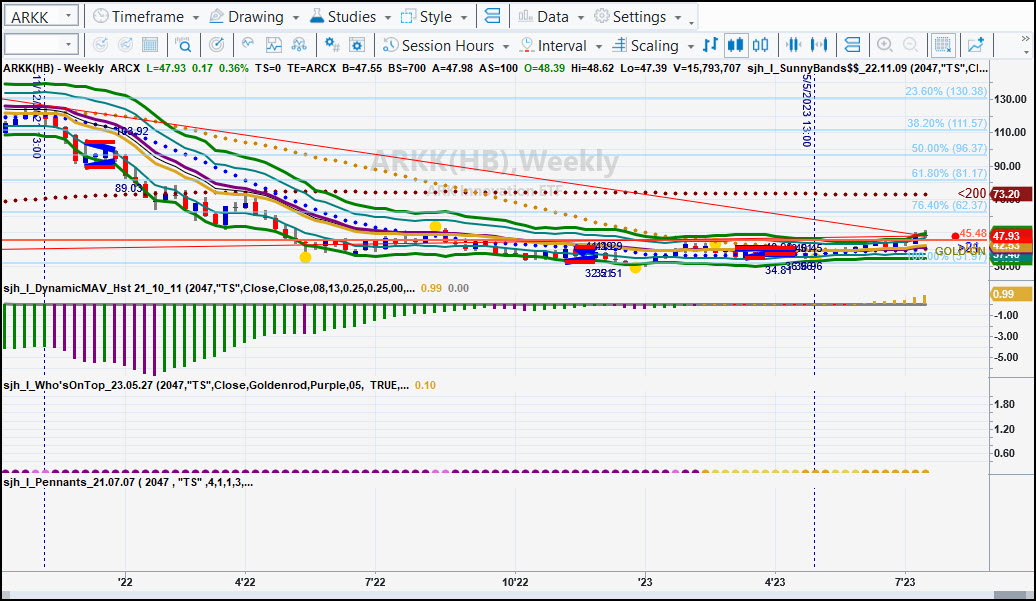Expand the Session Hours dropdown arrow

tap(505, 46)
